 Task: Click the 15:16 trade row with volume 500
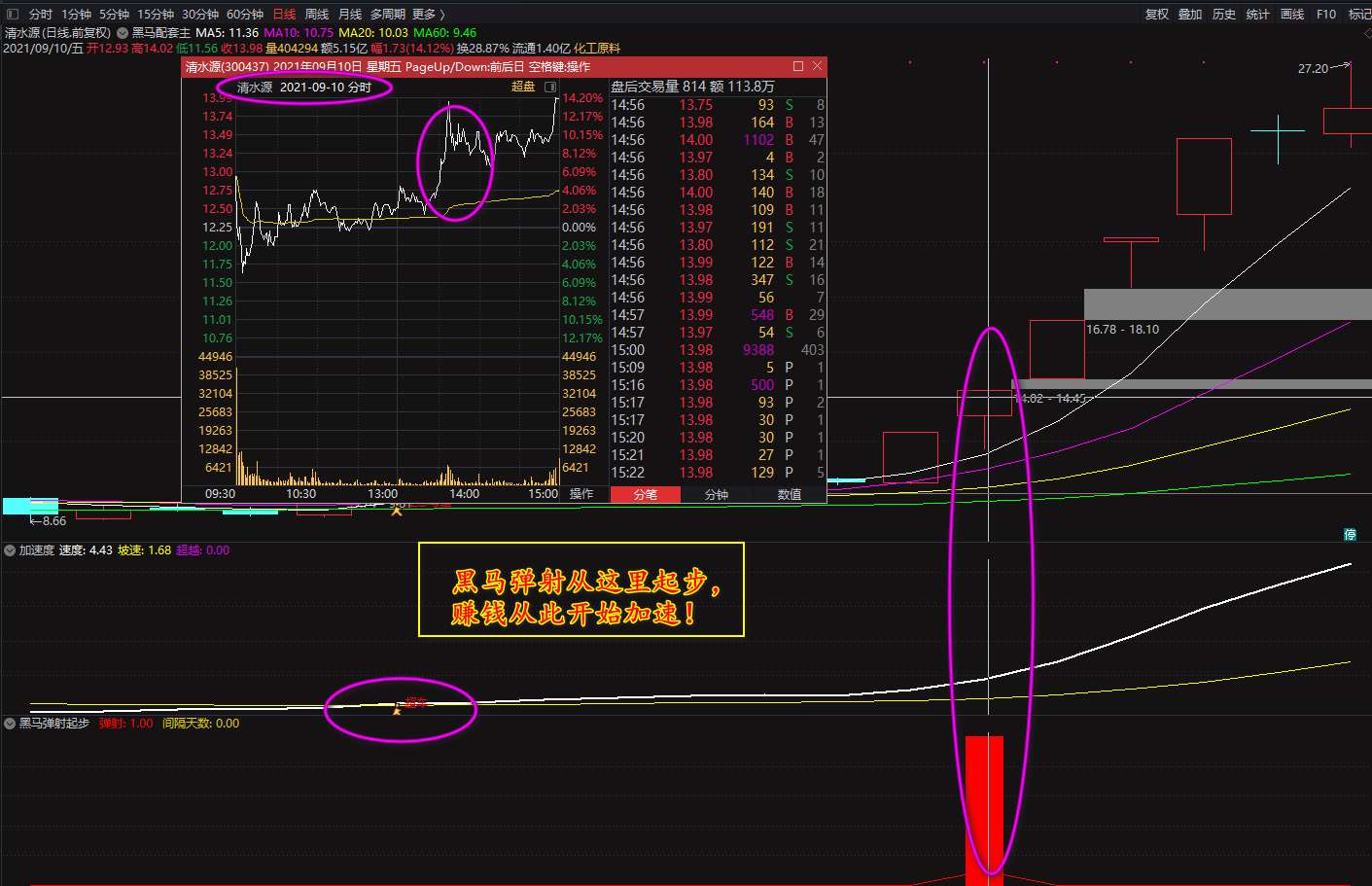click(718, 385)
